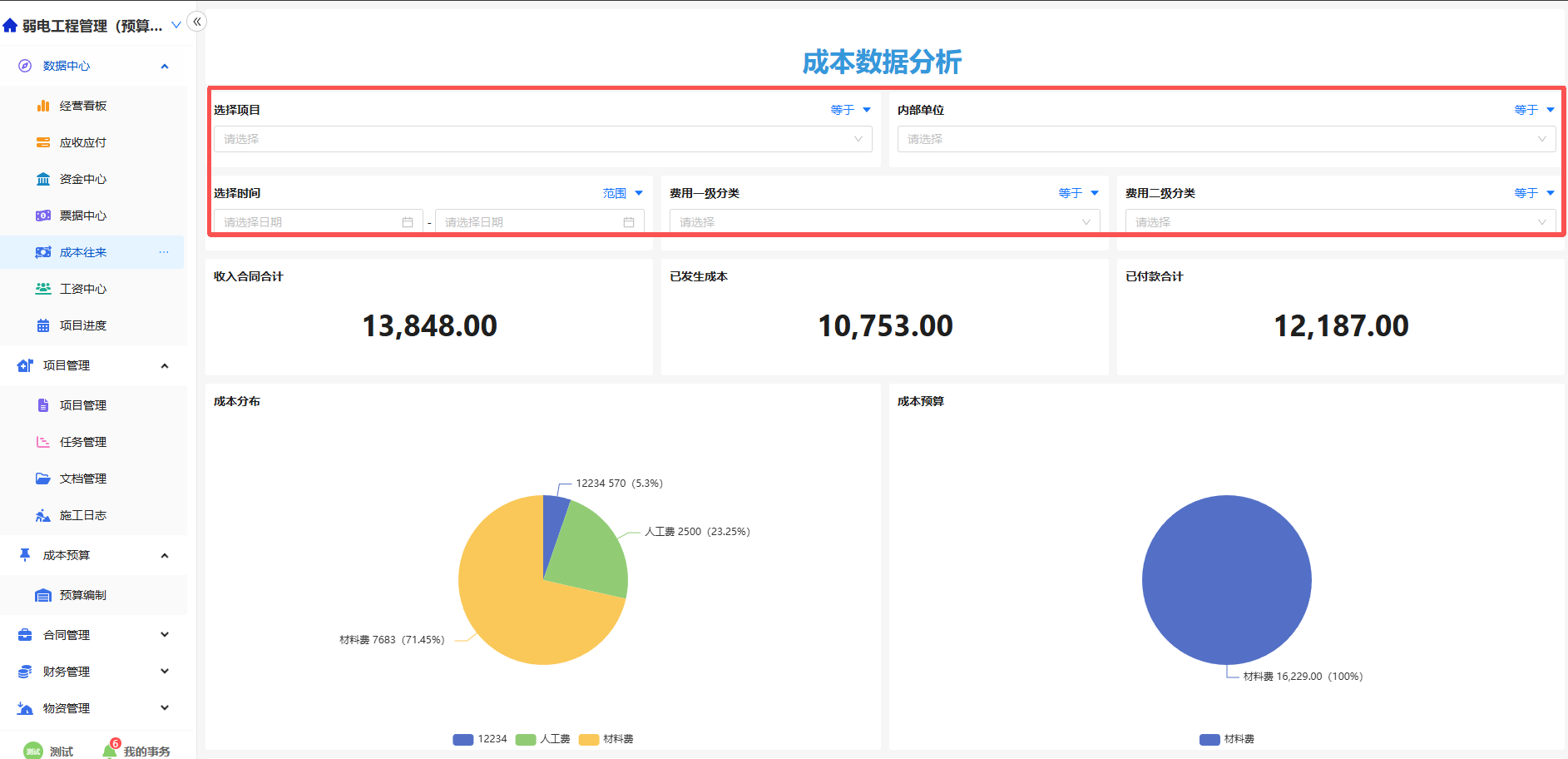The height and width of the screenshot is (759, 1568).
Task: Click the 项目进度 calendar icon
Action: point(43,325)
